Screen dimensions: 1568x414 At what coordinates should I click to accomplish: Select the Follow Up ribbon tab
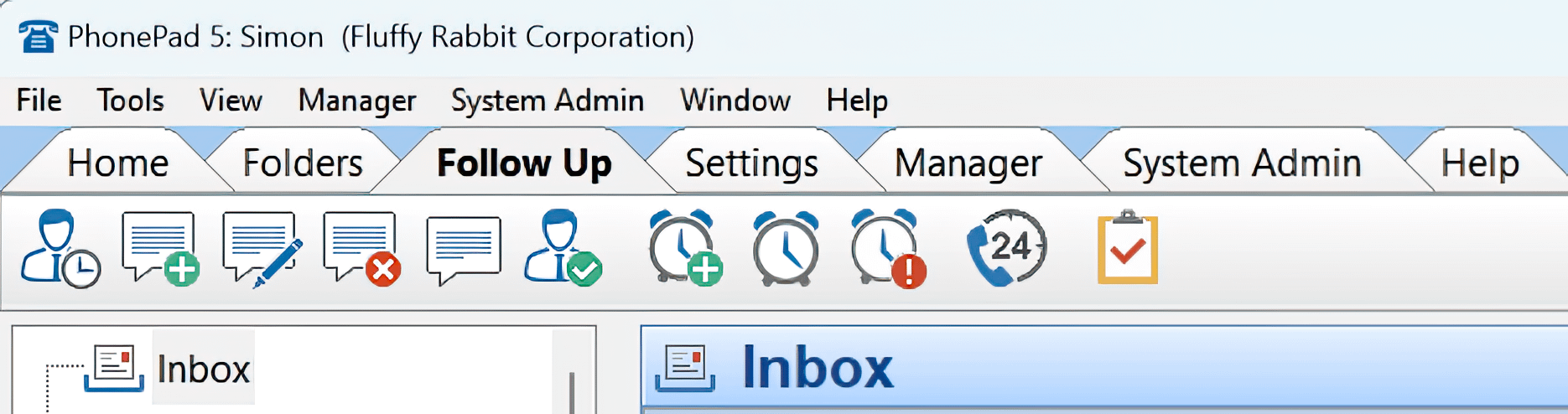tap(524, 163)
